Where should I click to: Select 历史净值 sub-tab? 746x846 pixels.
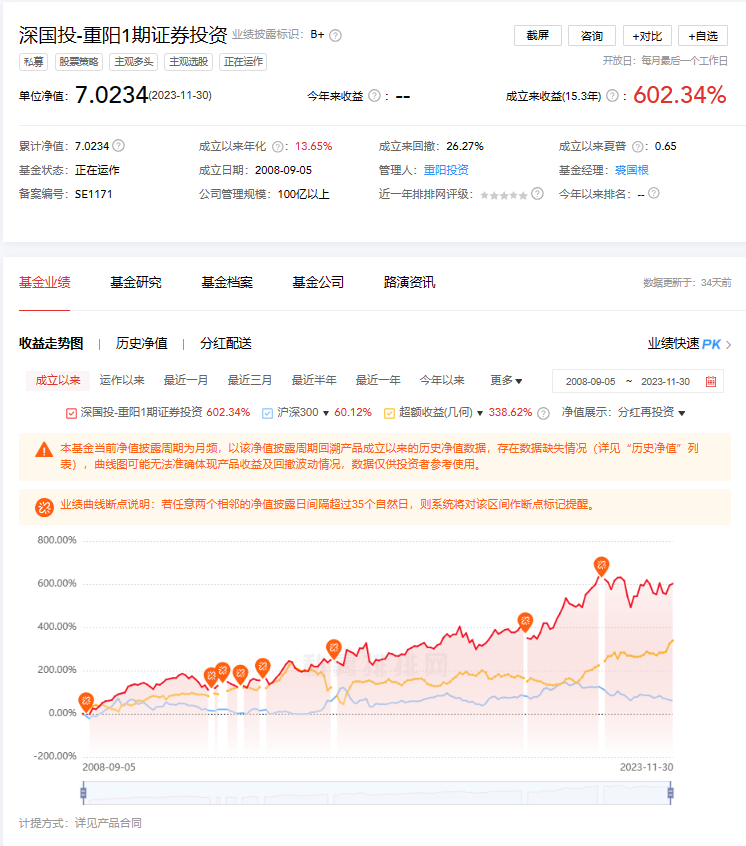point(142,344)
